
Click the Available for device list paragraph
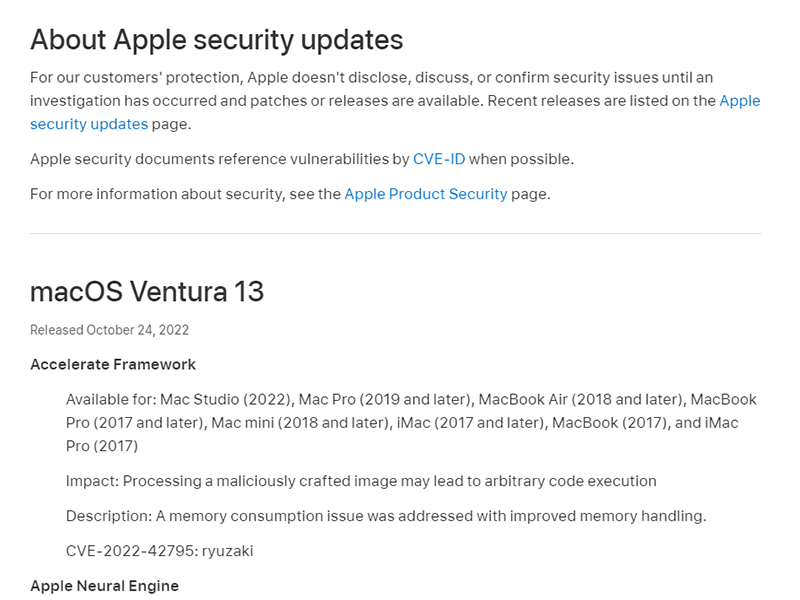coord(410,422)
